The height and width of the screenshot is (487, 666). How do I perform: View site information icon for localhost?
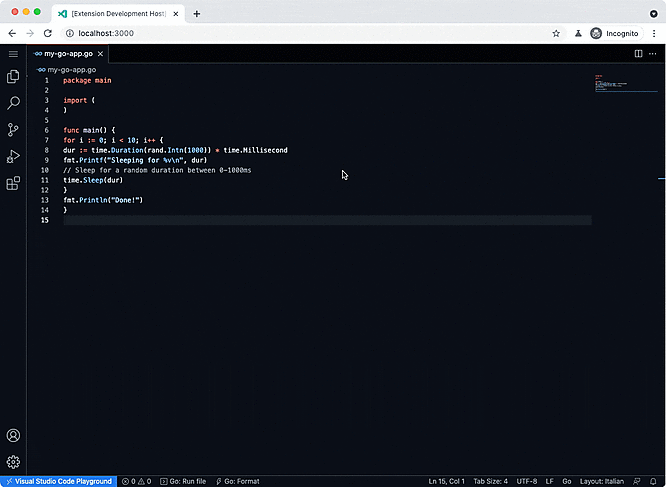click(x=70, y=34)
